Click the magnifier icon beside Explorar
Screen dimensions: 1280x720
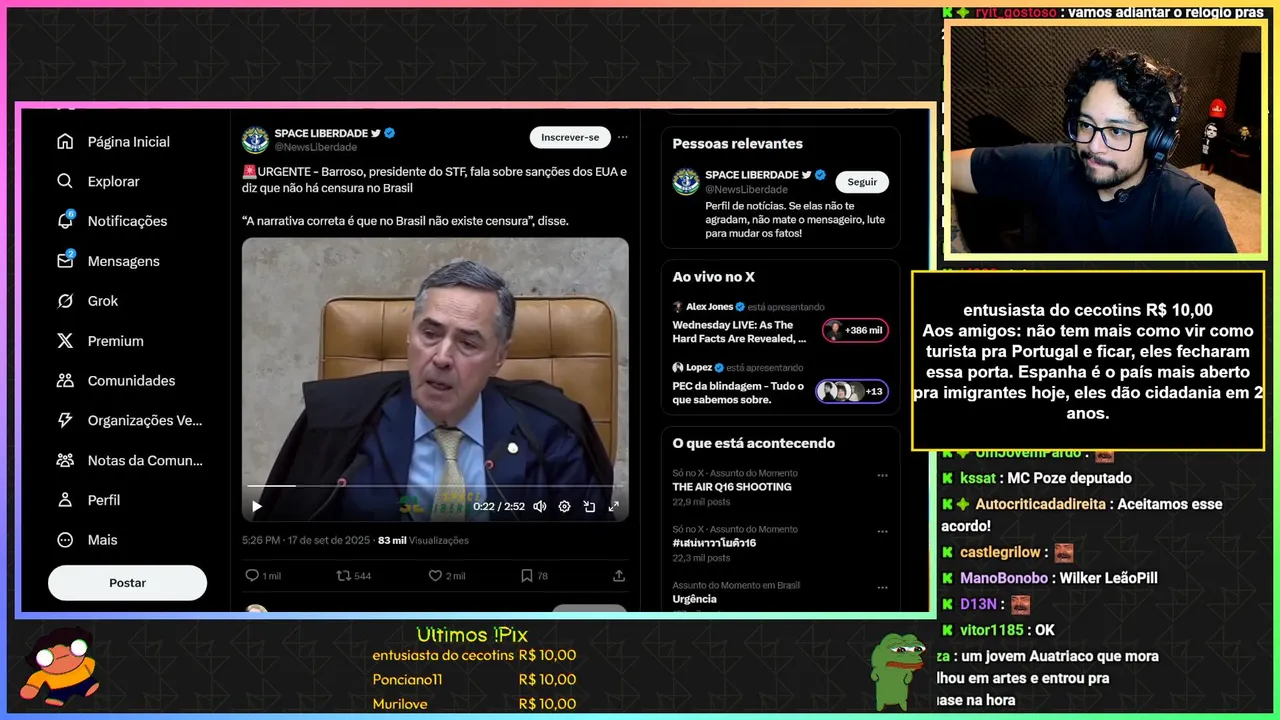coord(65,181)
